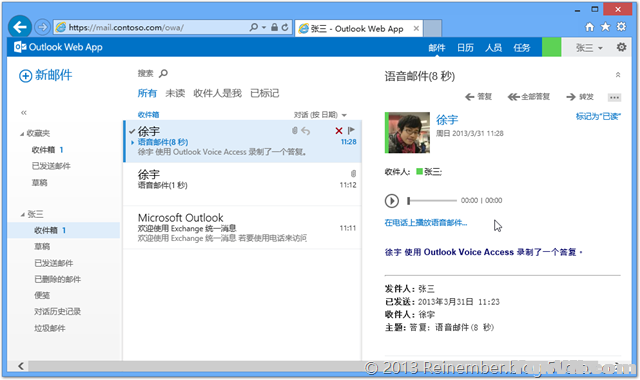
Task: Collapse the 收藏夹 favorites tree
Action: click(x=22, y=133)
